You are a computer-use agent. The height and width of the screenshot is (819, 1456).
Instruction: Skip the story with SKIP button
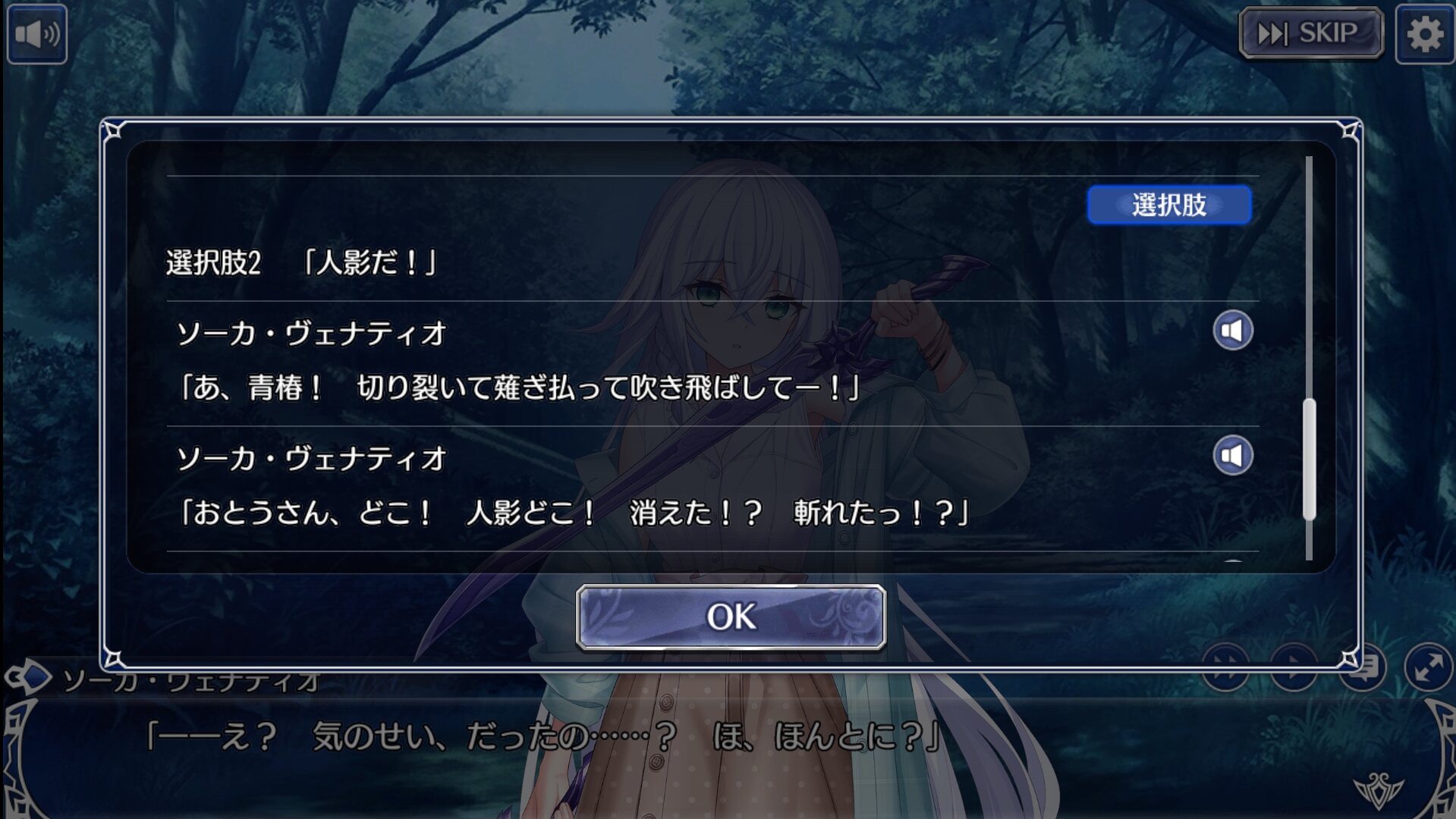1310,33
